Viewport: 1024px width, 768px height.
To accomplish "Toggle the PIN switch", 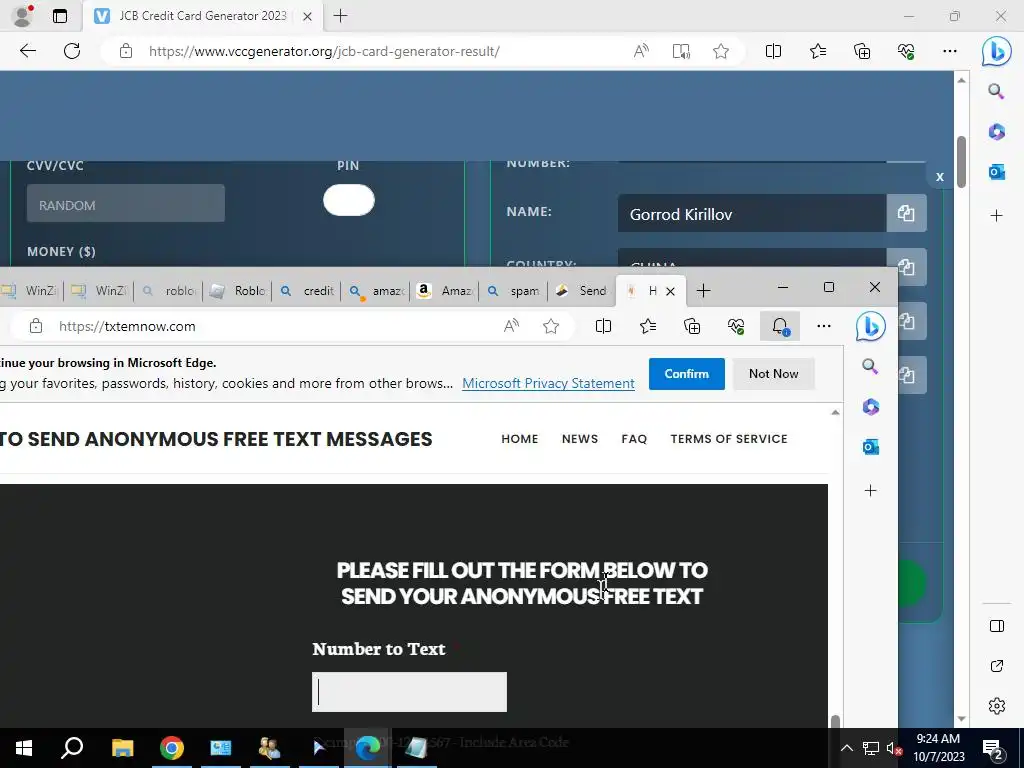I will point(349,200).
